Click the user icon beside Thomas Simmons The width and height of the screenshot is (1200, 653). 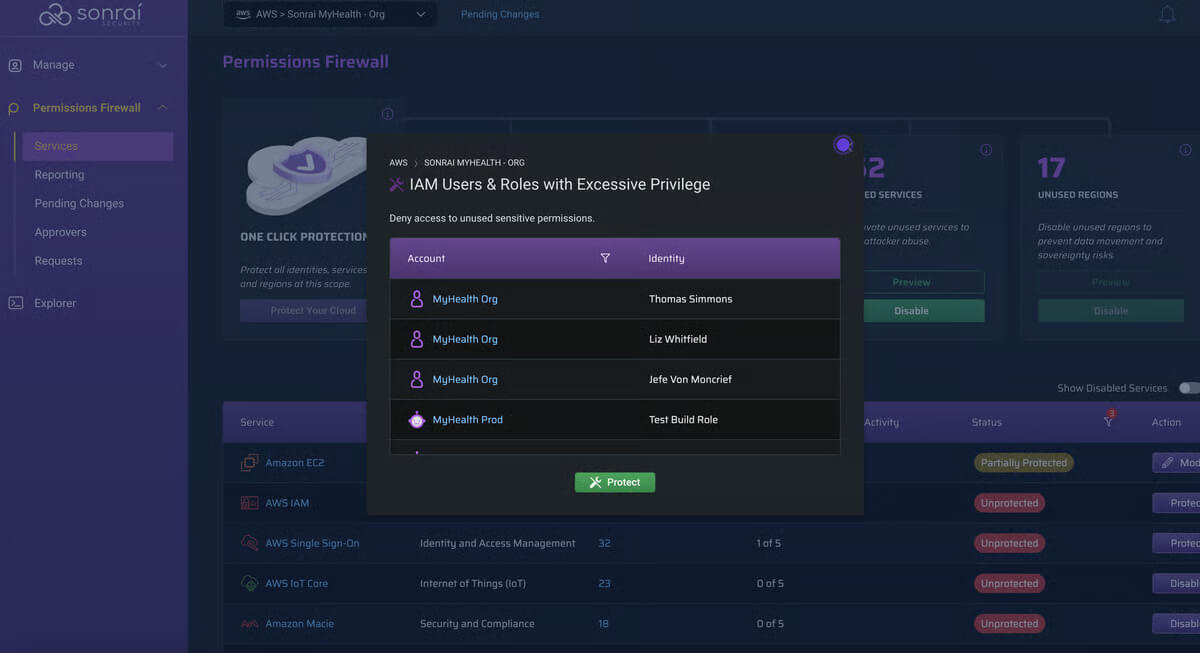pos(417,299)
